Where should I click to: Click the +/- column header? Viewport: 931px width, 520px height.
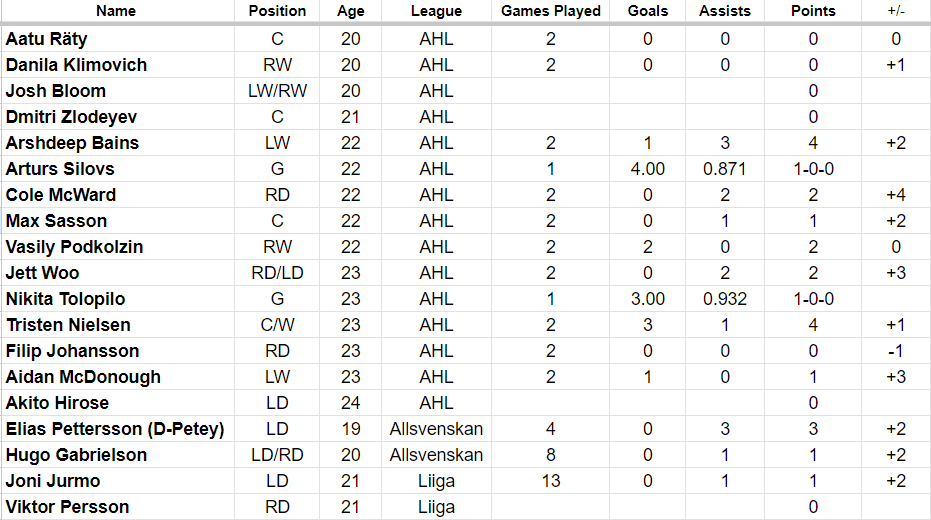[895, 11]
